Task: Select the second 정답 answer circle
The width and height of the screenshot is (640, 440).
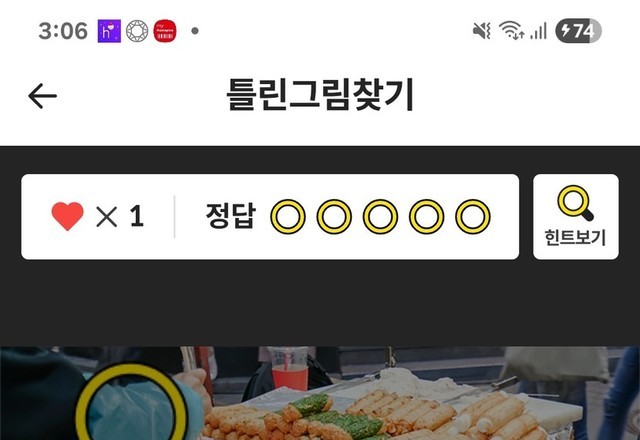Action: (x=334, y=216)
